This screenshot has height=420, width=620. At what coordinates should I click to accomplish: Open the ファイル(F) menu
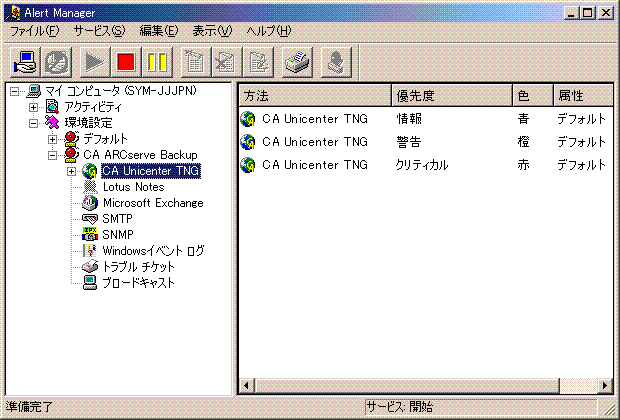tap(34, 31)
